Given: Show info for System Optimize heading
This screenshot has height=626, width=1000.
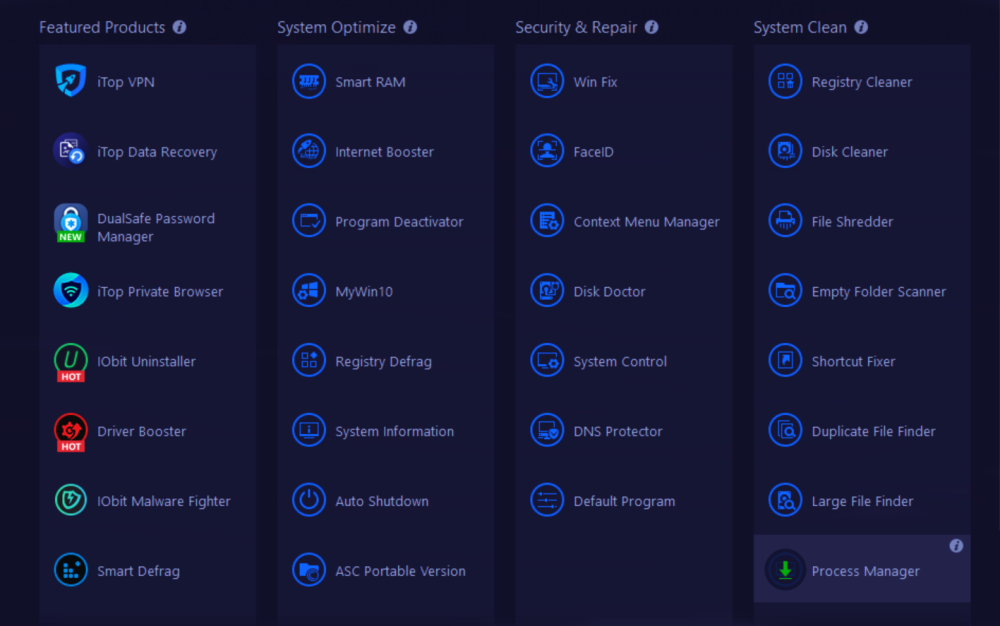Looking at the screenshot, I should pyautogui.click(x=410, y=27).
